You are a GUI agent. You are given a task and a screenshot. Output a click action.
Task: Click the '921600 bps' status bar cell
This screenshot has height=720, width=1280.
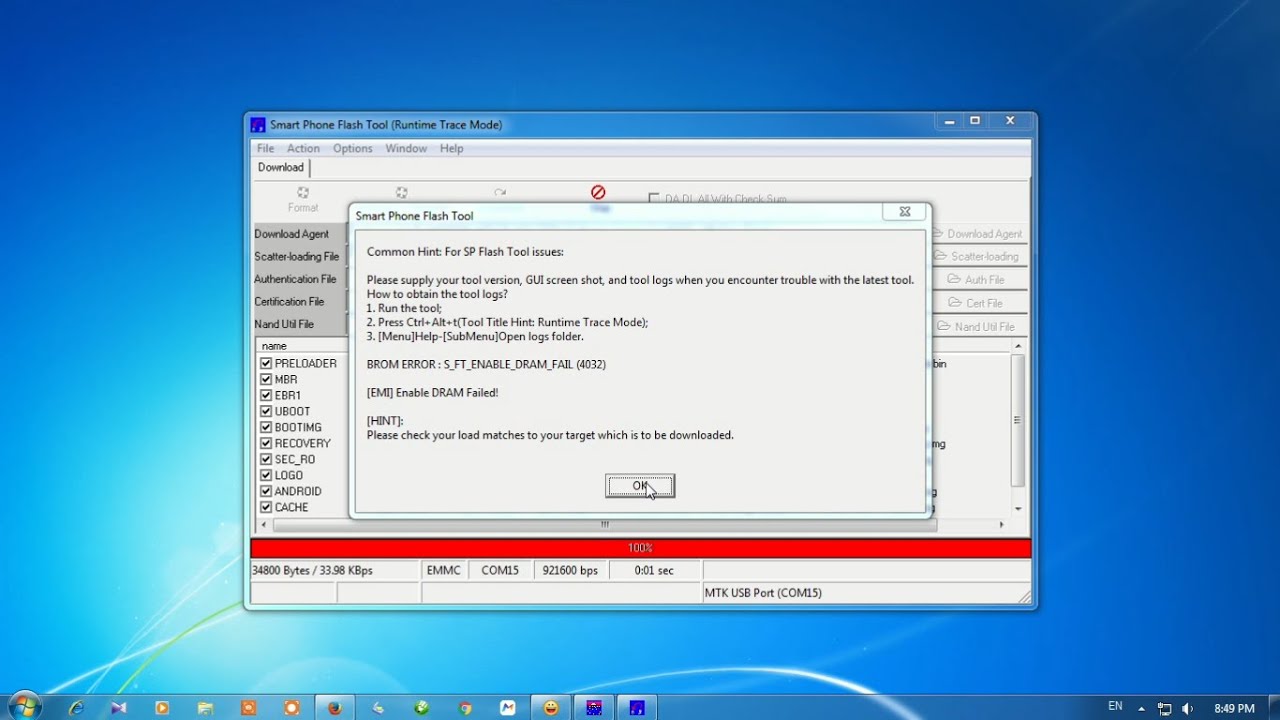570,570
